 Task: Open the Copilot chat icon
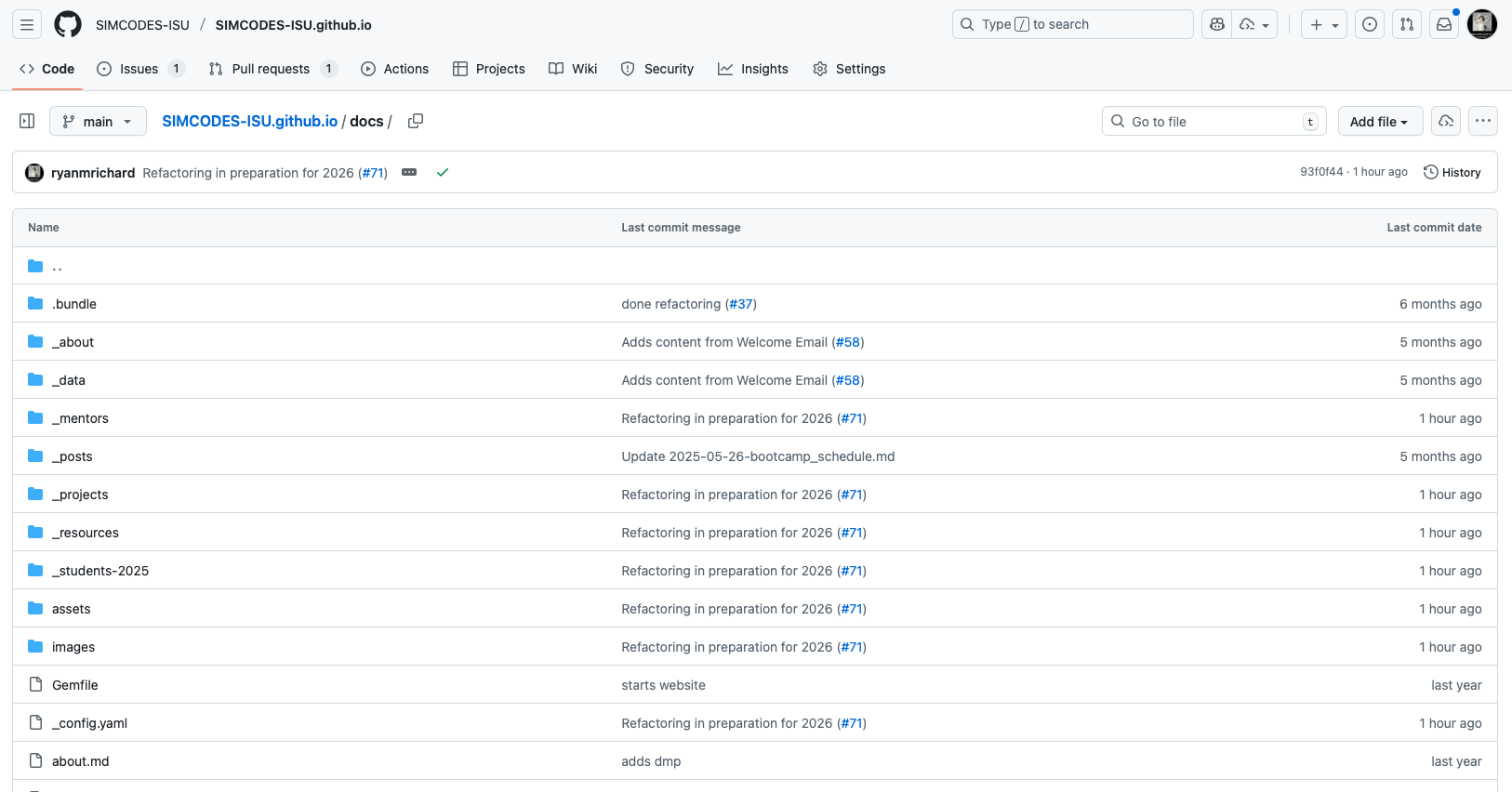point(1217,24)
